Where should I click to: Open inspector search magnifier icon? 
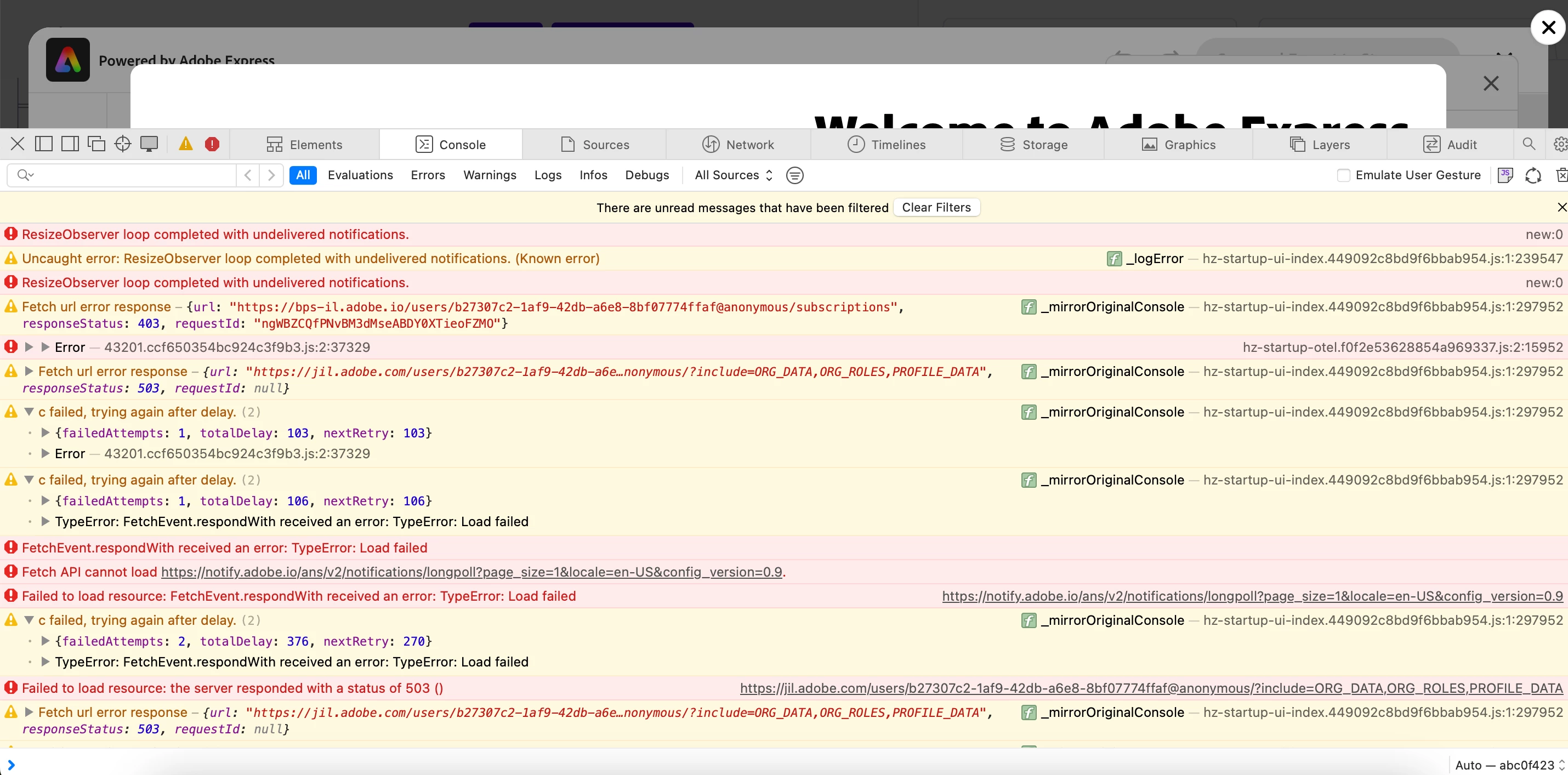(1529, 144)
